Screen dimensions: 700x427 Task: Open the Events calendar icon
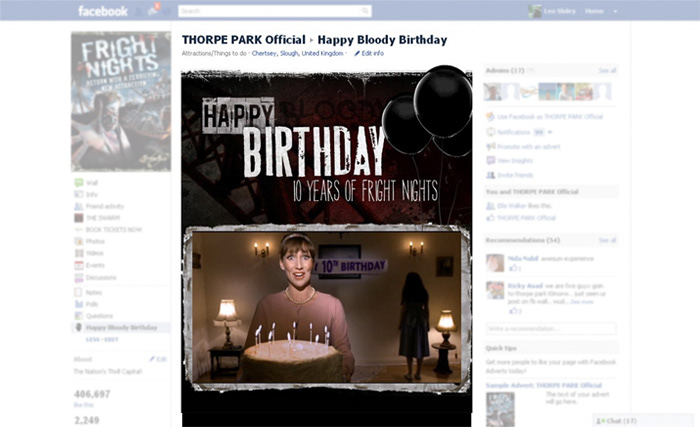click(x=79, y=265)
